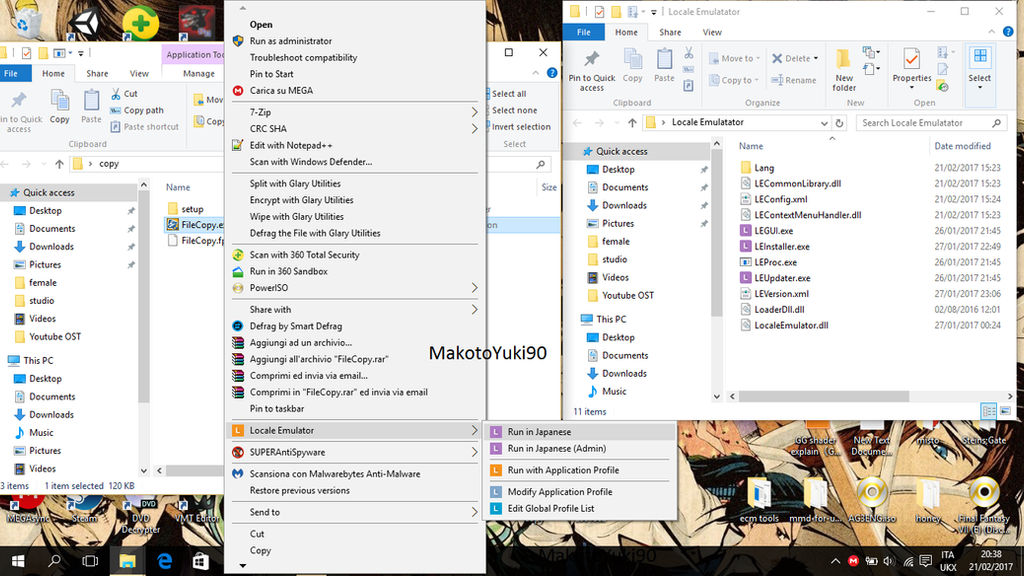Click the horizontal scrollbar in Locale Emulator file list

tap(824, 396)
